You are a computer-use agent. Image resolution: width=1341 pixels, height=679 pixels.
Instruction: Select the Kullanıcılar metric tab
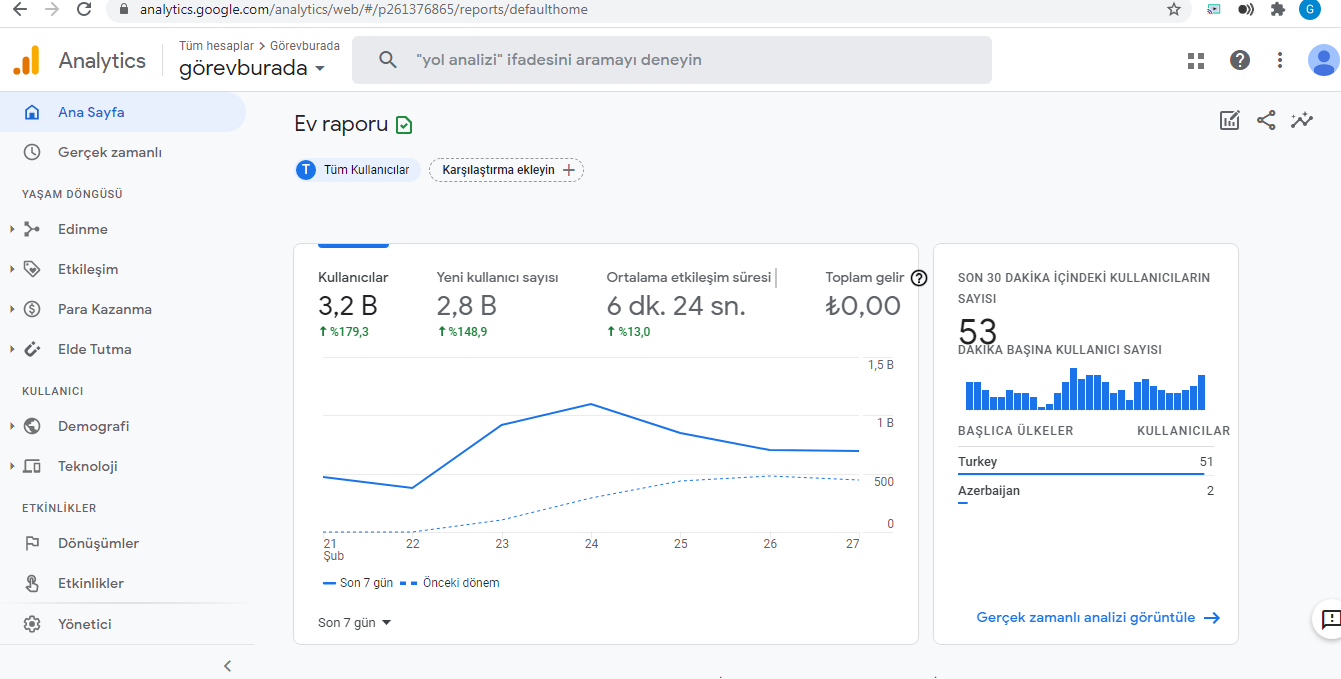(x=353, y=303)
